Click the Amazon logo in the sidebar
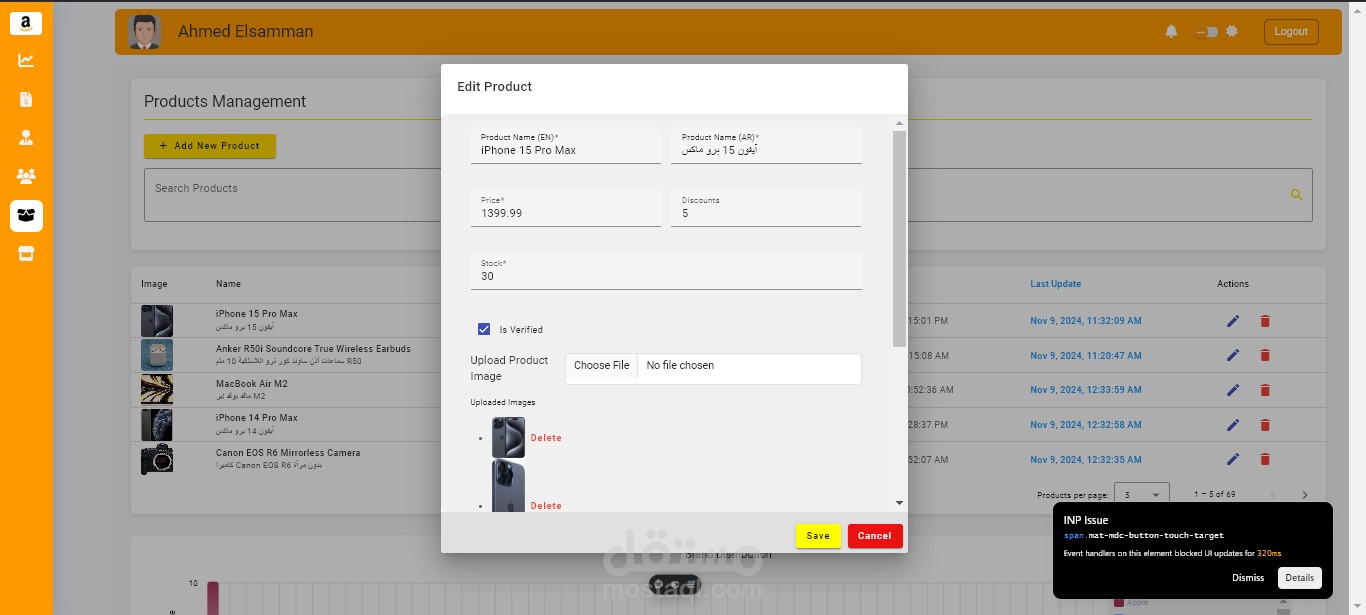Viewport: 1366px width, 615px height. pos(26,24)
